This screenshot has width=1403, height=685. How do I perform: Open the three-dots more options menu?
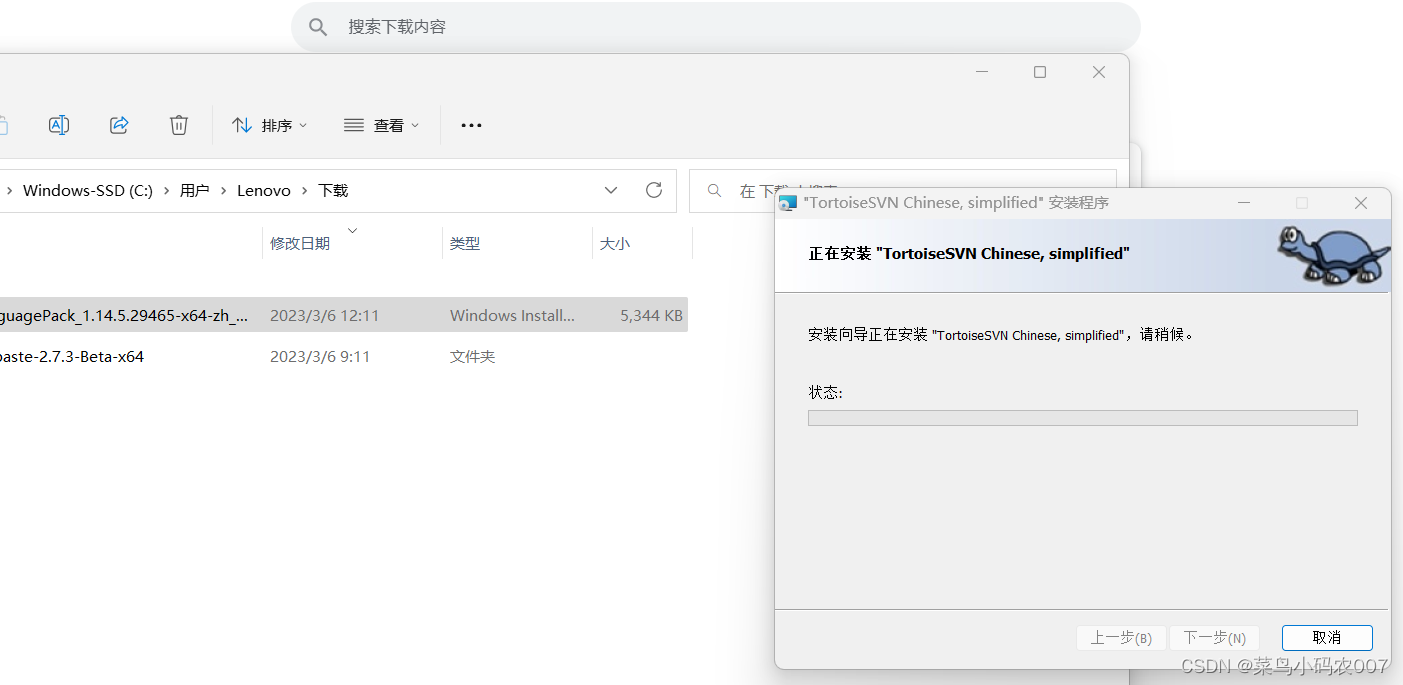(x=471, y=125)
